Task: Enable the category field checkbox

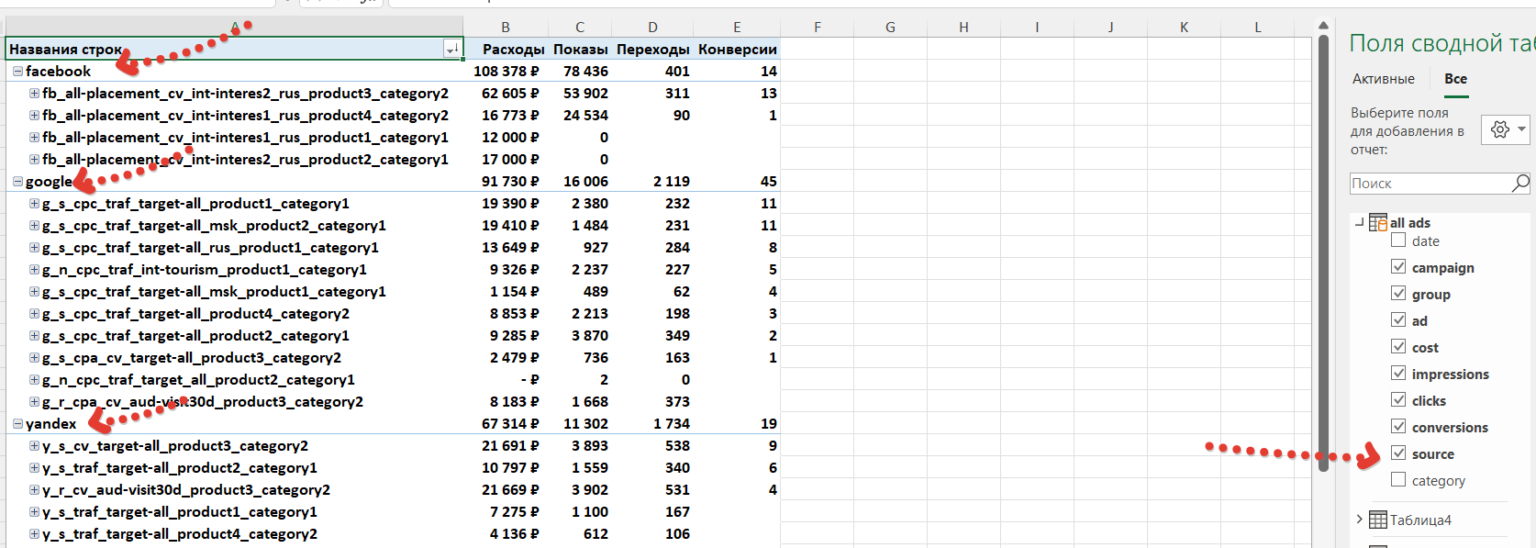Action: [1399, 480]
